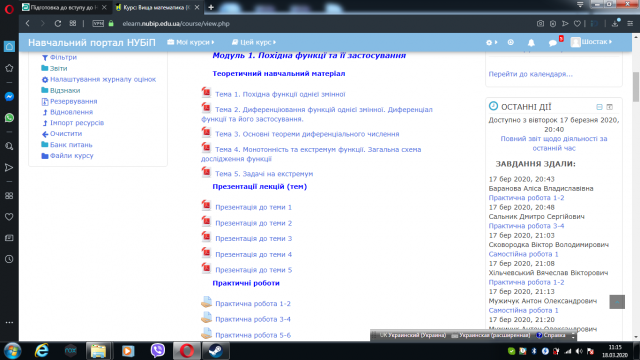Open Windows Start button

(13, 351)
